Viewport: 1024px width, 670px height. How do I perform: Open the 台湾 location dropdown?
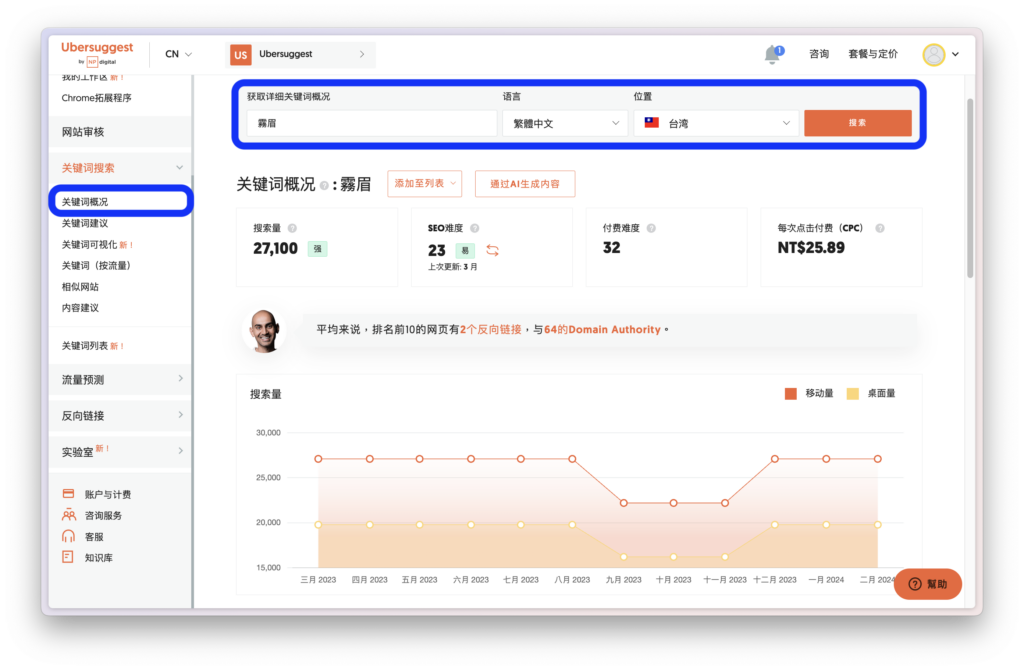716,123
